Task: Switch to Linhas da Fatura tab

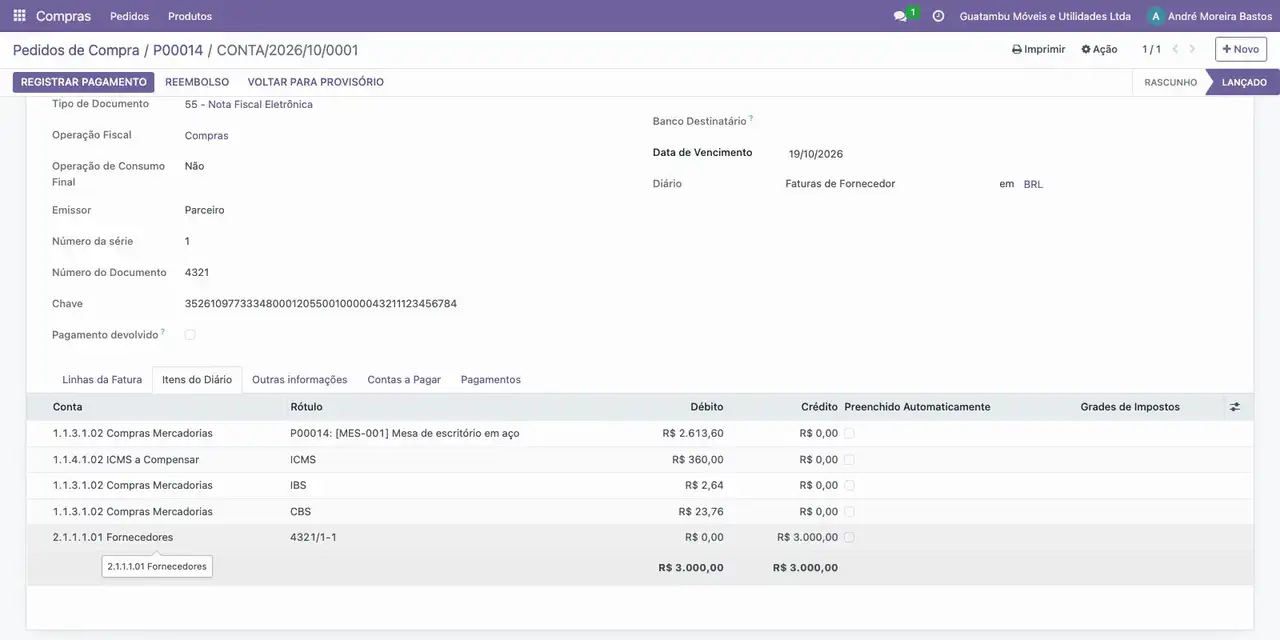Action: click(102, 380)
